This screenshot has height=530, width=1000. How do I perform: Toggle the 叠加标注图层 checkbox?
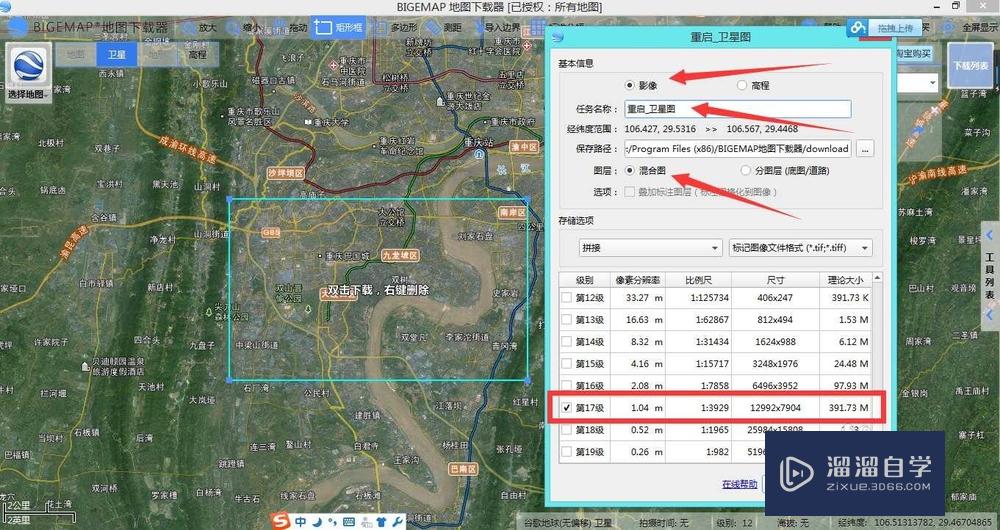coord(630,191)
